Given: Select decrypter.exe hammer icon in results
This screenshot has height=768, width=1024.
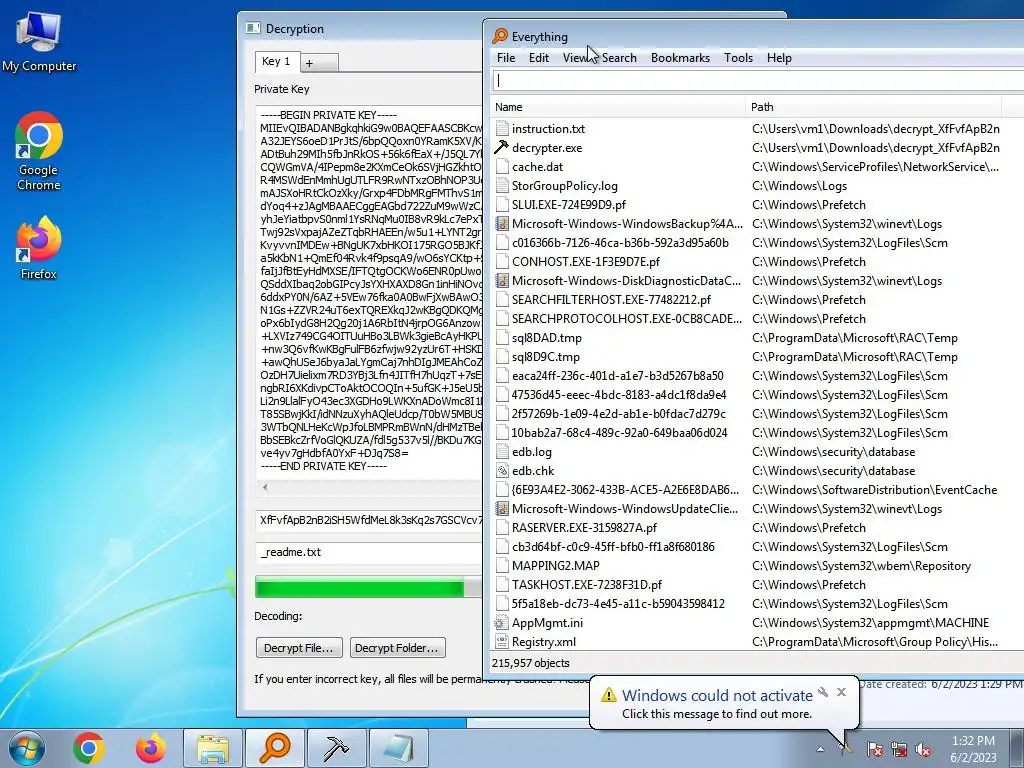Looking at the screenshot, I should click(502, 148).
